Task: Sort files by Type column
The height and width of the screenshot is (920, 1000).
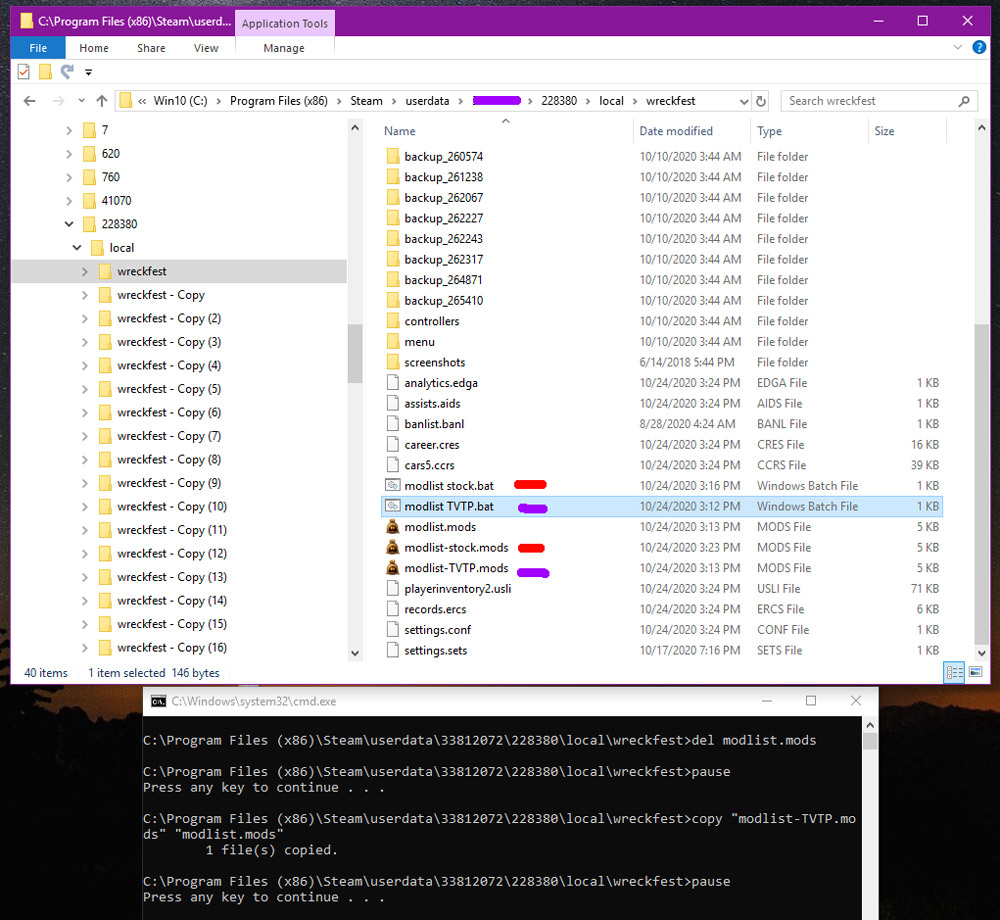Action: [x=769, y=131]
